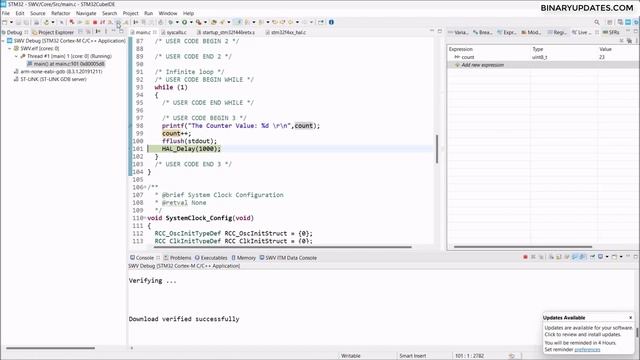Click the Disconnect icon next to Terminate
The image size is (640, 360).
[102, 22]
